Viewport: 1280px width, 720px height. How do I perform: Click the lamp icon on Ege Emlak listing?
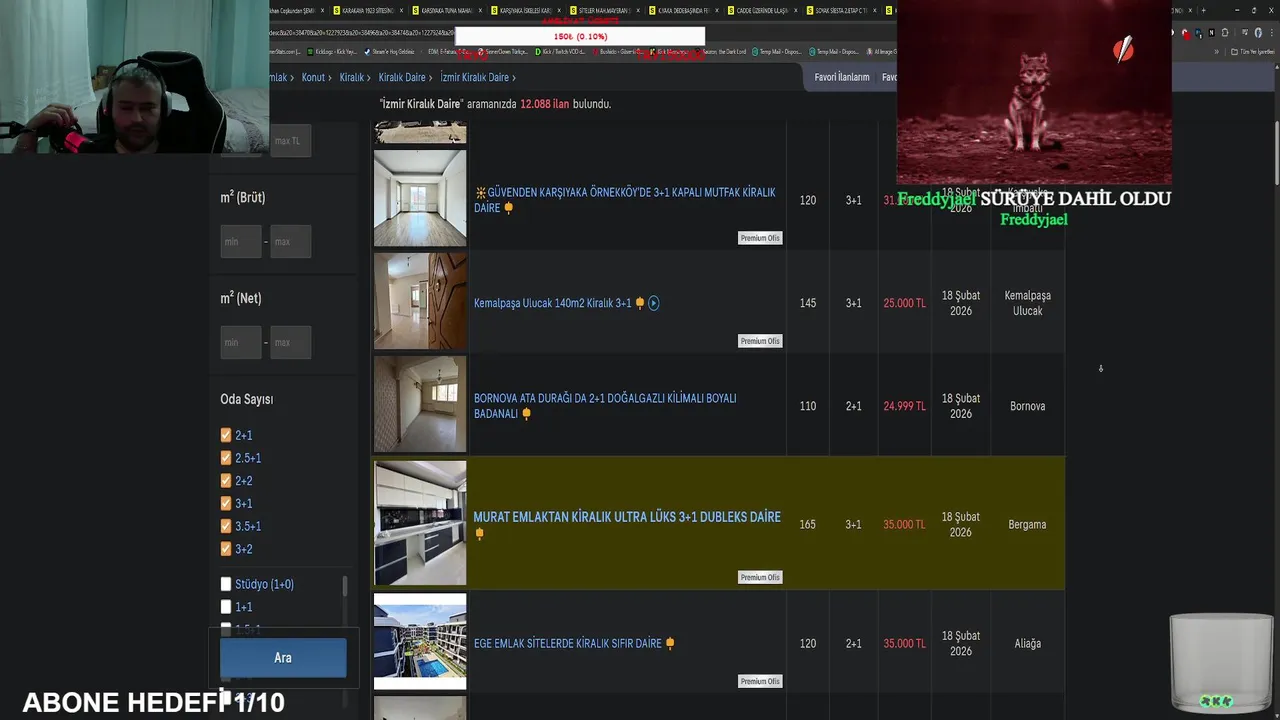pyautogui.click(x=670, y=644)
